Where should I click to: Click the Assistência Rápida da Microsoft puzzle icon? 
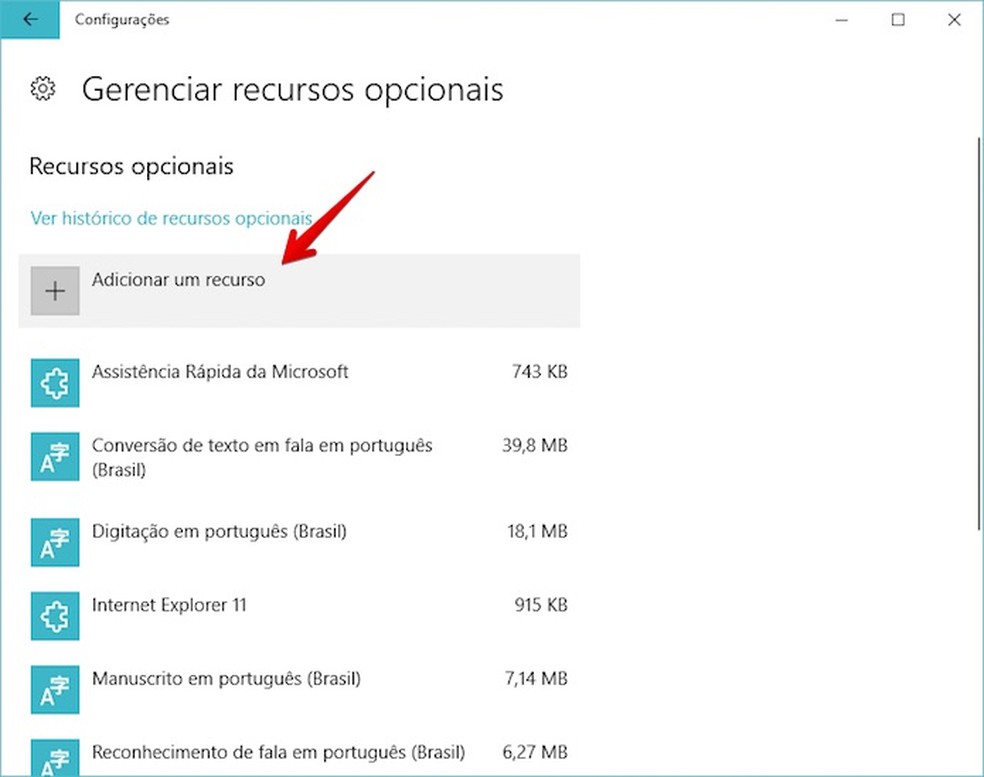(55, 382)
